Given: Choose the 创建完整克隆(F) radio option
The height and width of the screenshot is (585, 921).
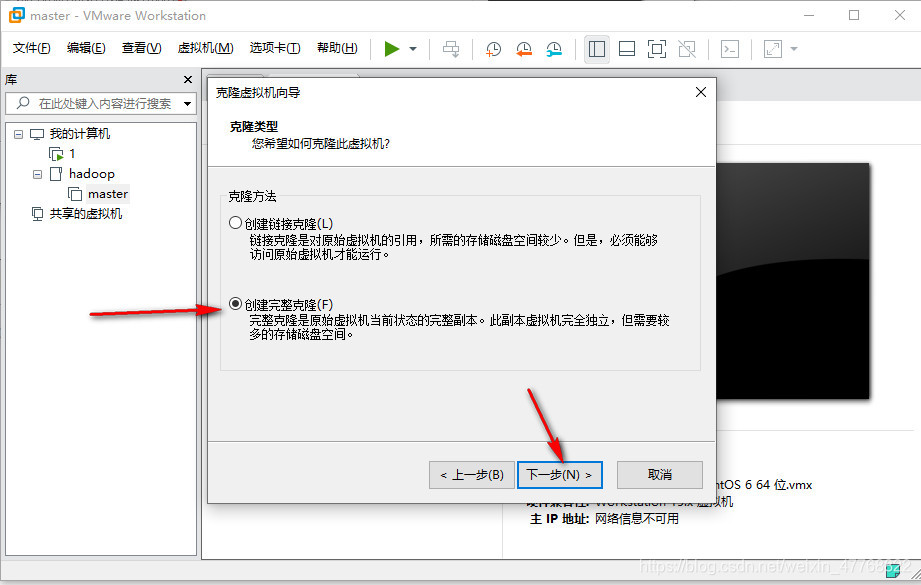Looking at the screenshot, I should coord(235,304).
